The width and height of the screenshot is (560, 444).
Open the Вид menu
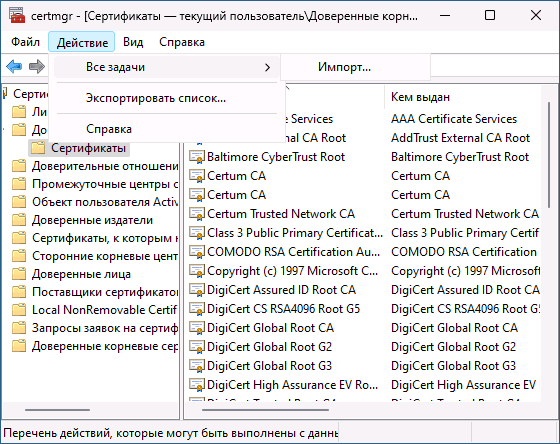coord(133,42)
